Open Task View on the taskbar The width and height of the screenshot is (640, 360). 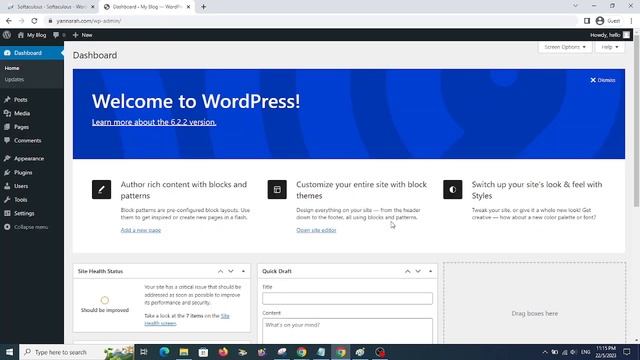click(144, 352)
